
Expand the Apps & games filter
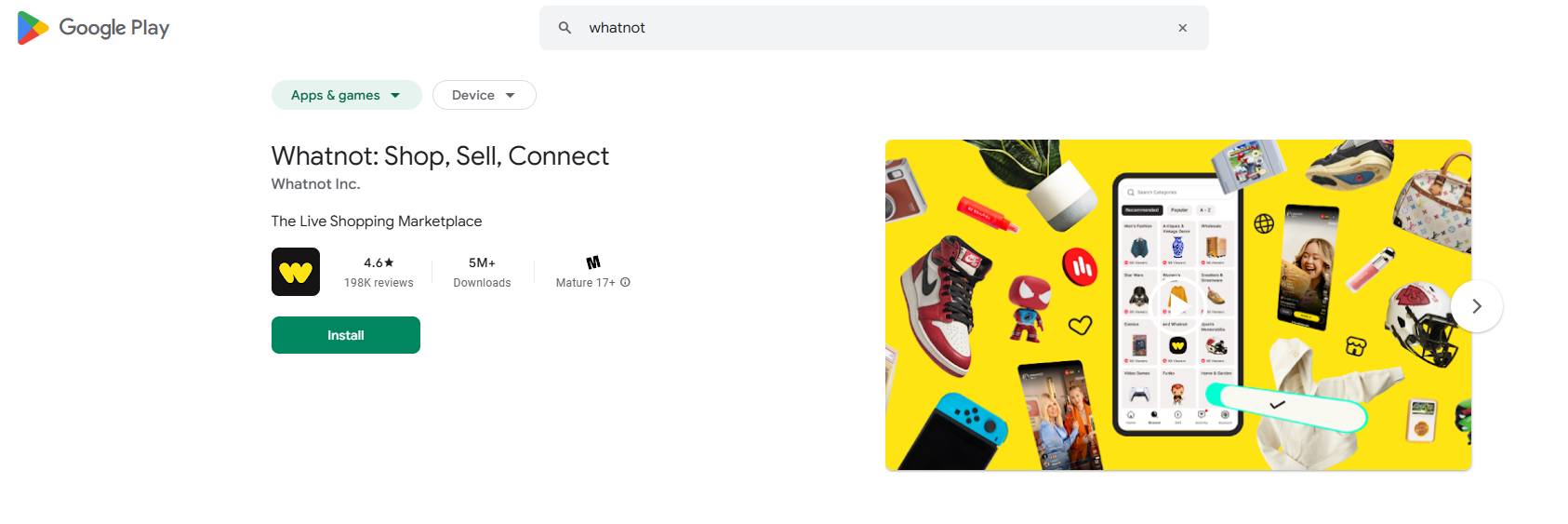[346, 95]
